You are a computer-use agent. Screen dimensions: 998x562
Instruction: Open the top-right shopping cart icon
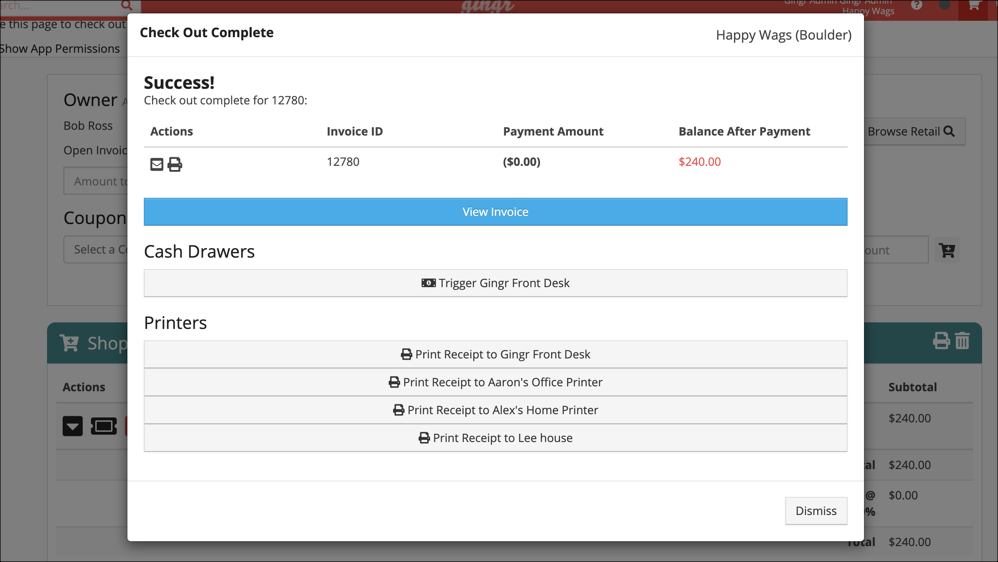[974, 5]
